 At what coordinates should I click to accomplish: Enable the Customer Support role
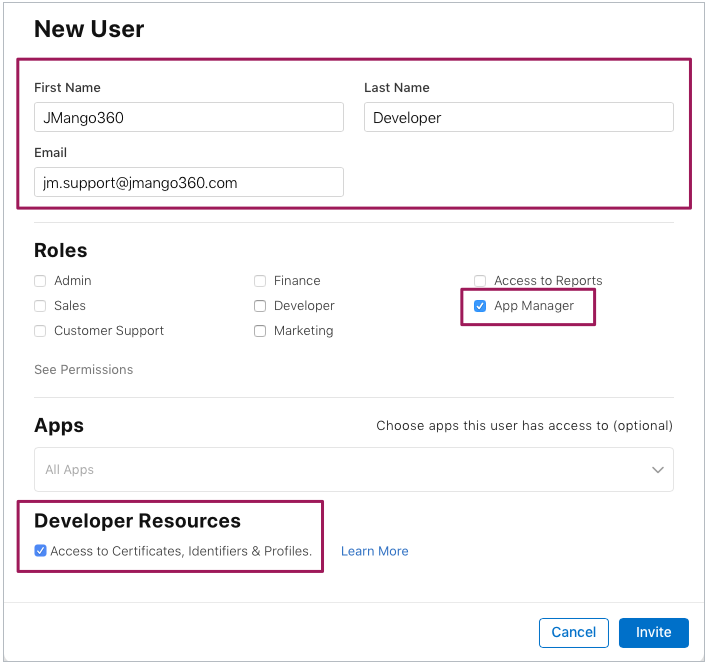point(40,331)
